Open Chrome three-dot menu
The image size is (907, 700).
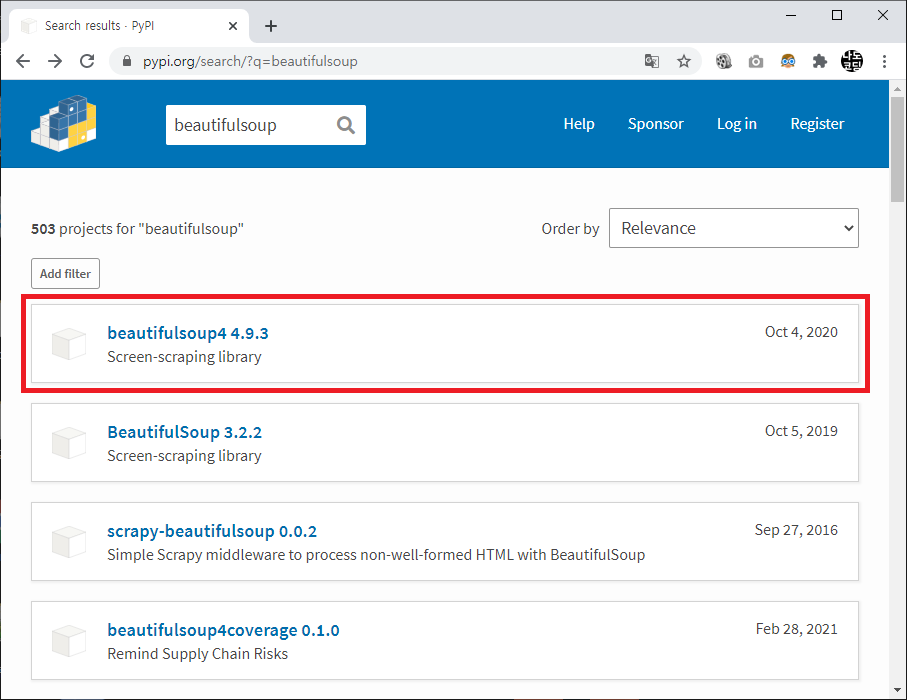pyautogui.click(x=884, y=61)
